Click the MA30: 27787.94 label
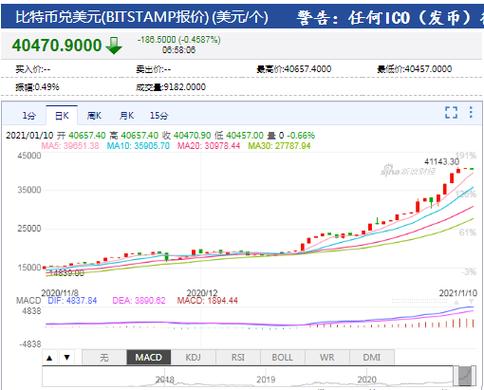Viewport: 484px width, 390px height. click(x=279, y=146)
